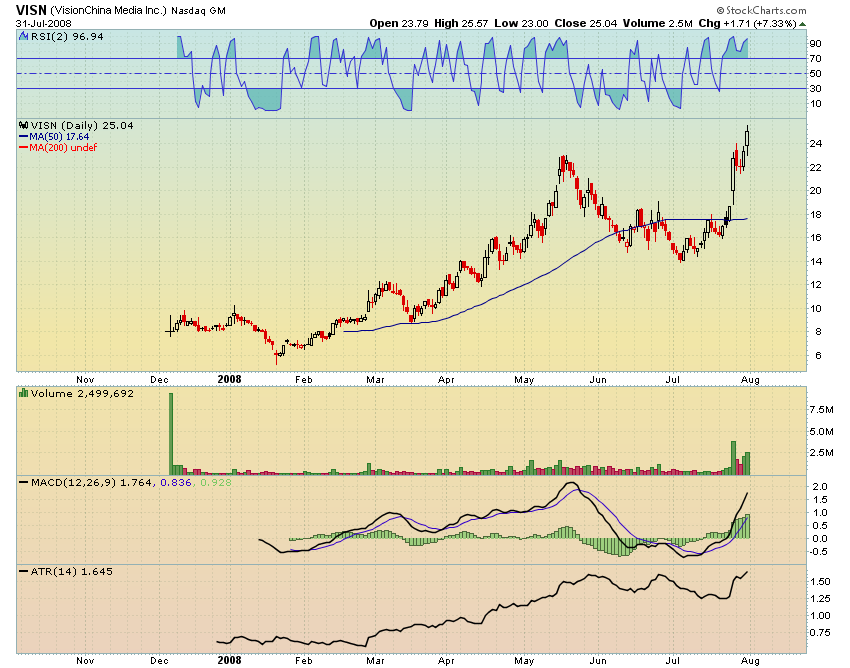Click the Dec label under the ATR panel
This screenshot has height=668, width=850.
159,660
